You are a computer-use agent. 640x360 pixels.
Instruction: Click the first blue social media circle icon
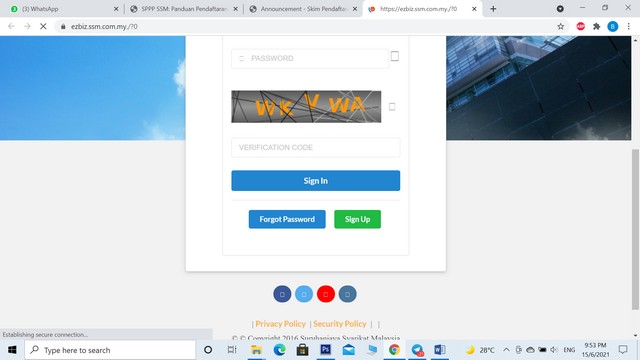(x=282, y=294)
